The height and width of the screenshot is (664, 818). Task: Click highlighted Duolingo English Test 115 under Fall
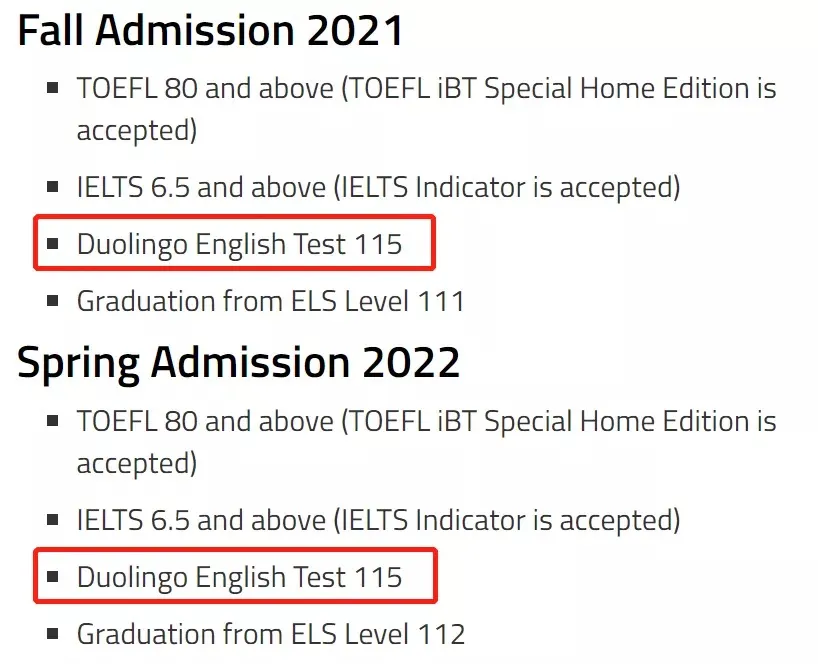(x=239, y=244)
